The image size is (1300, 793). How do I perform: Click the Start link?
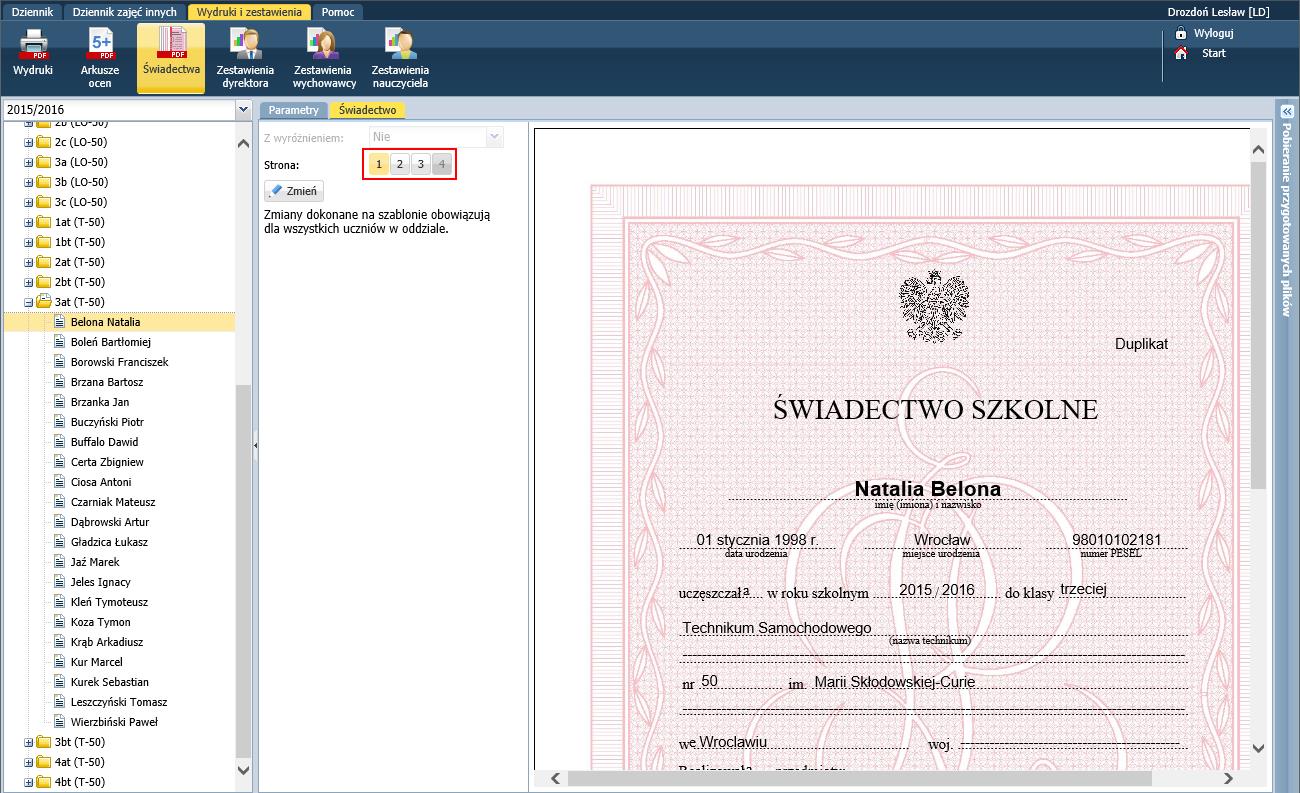pyautogui.click(x=1214, y=53)
